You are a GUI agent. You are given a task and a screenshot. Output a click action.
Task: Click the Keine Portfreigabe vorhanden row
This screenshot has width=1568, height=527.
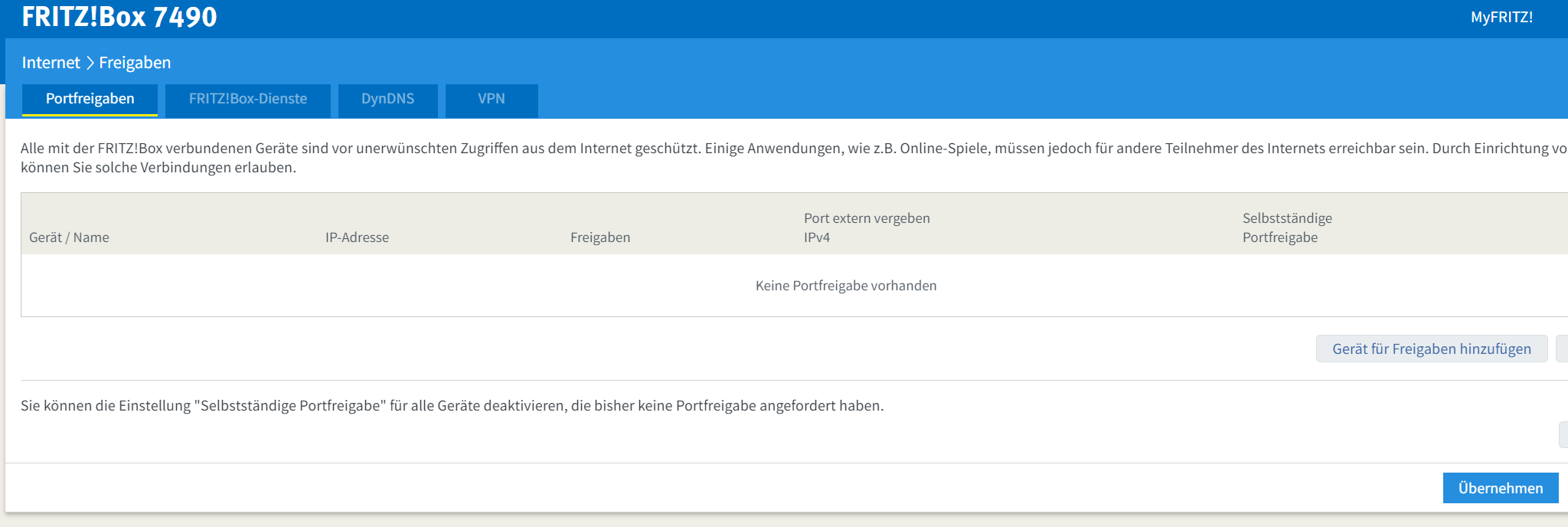point(845,286)
